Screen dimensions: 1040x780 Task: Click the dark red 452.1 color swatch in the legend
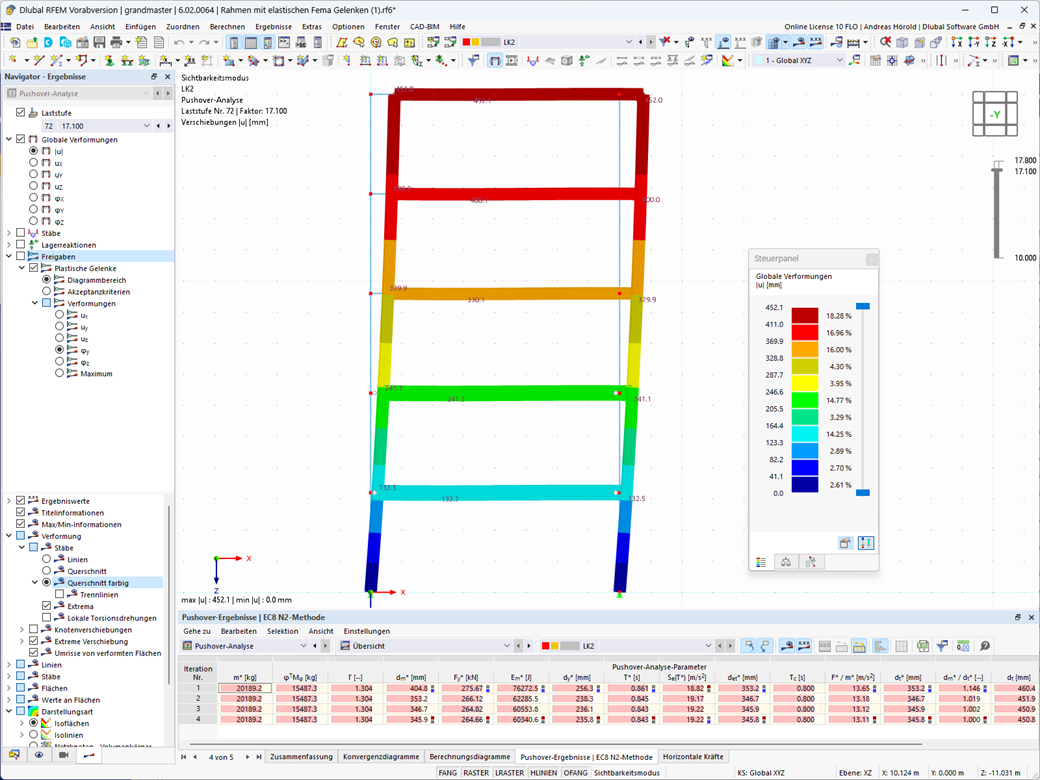[805, 316]
